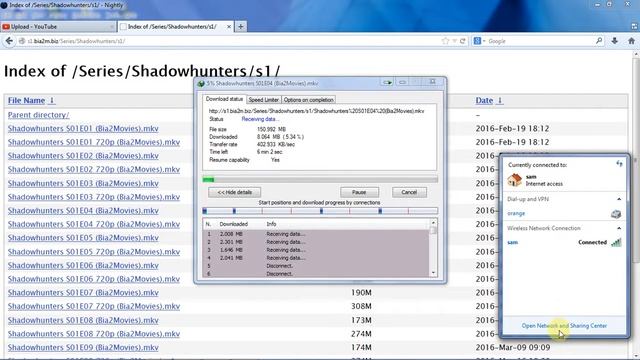Select the sam wireless network entry
640x360 pixels.
pyautogui.click(x=564, y=242)
